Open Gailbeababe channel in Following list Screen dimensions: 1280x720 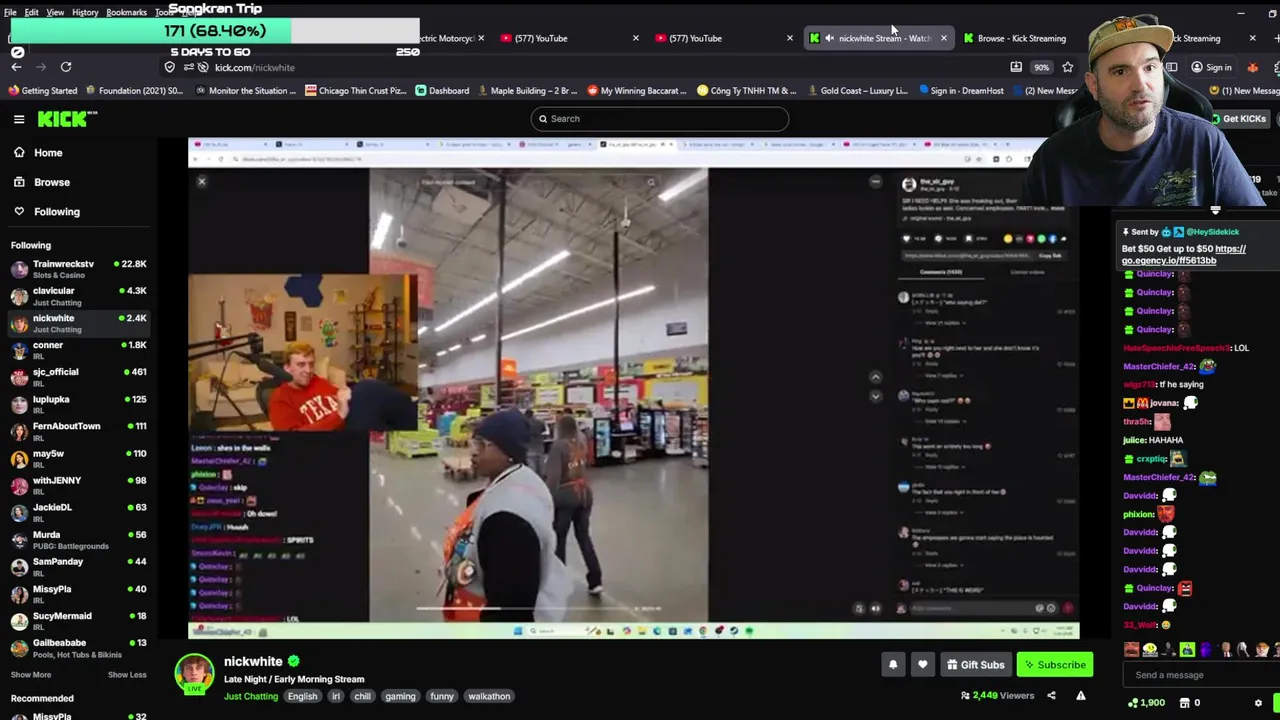[78, 648]
